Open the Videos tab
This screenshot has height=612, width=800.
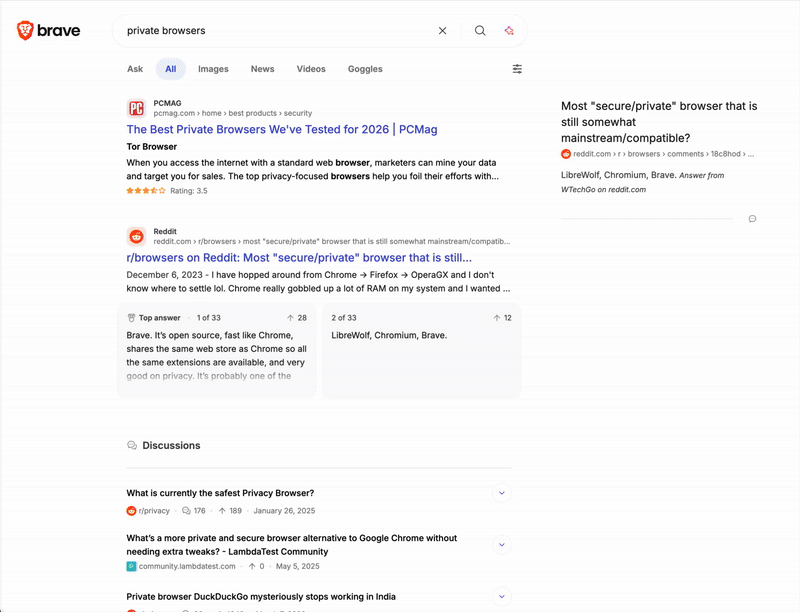pyautogui.click(x=311, y=69)
